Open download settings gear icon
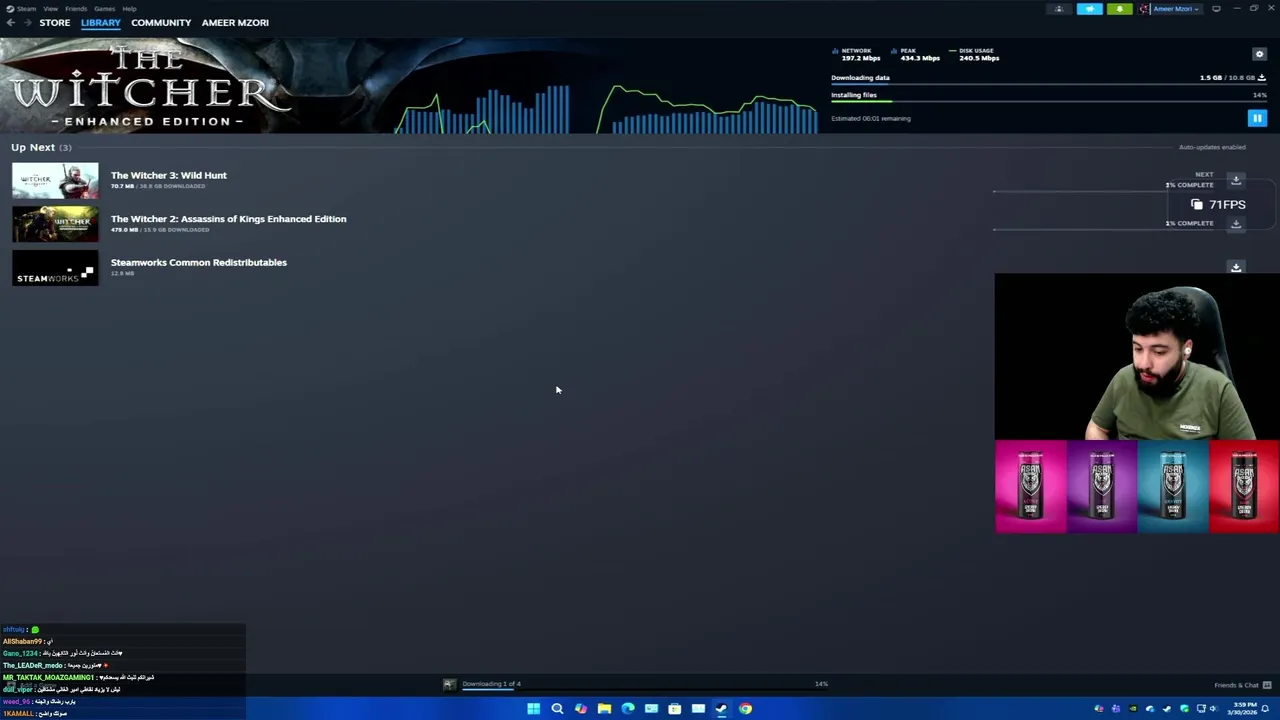 click(1259, 54)
